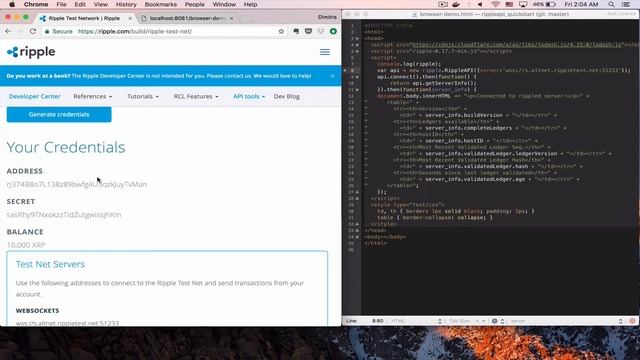Screen dimensions: 640x360
Task: Open the Apple menu
Action: [x=12, y=4]
